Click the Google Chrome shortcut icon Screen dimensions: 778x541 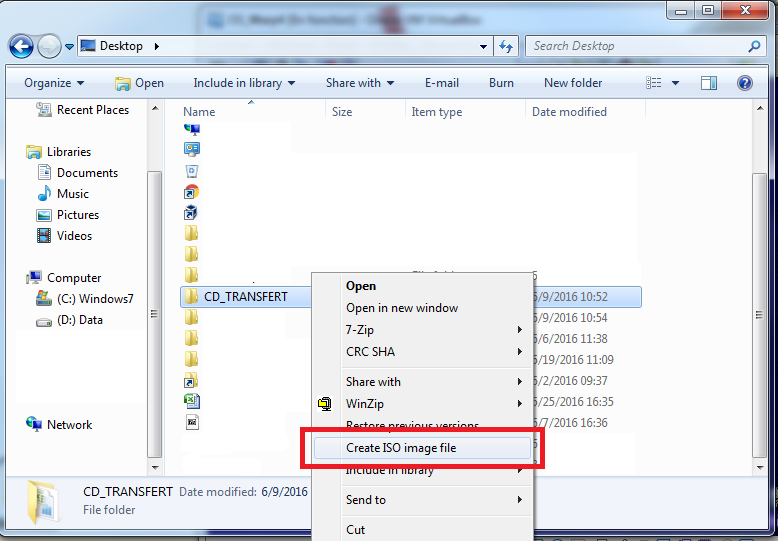pos(191,191)
